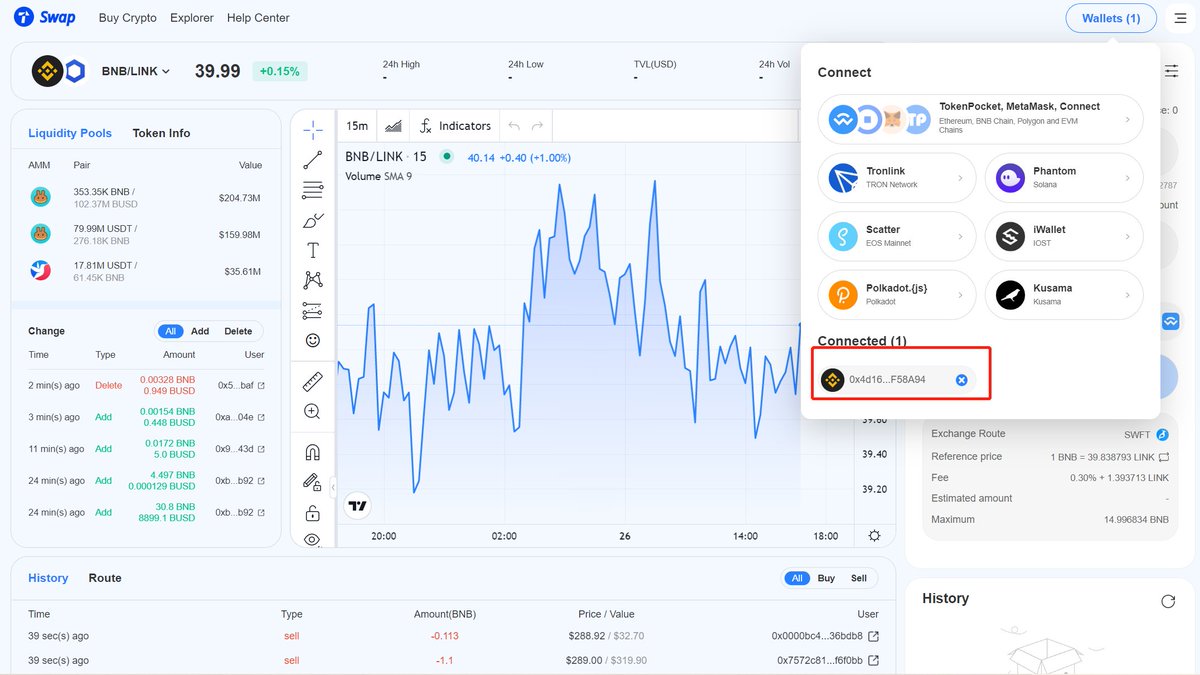Screen dimensions: 1200x675
Task: Connect Phantom Solana wallet
Action: (1064, 178)
